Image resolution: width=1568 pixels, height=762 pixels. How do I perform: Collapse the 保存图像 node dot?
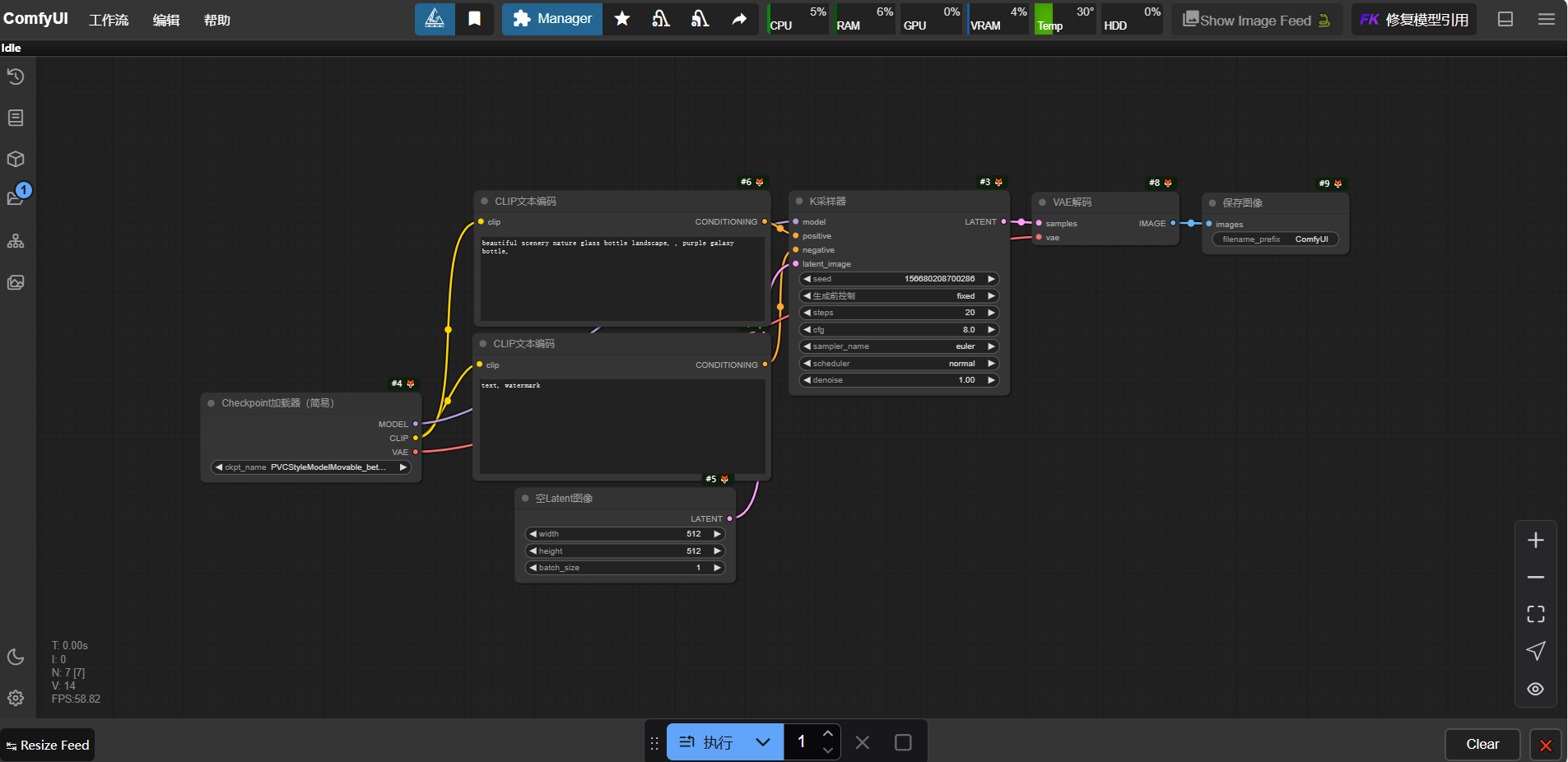click(x=1212, y=202)
